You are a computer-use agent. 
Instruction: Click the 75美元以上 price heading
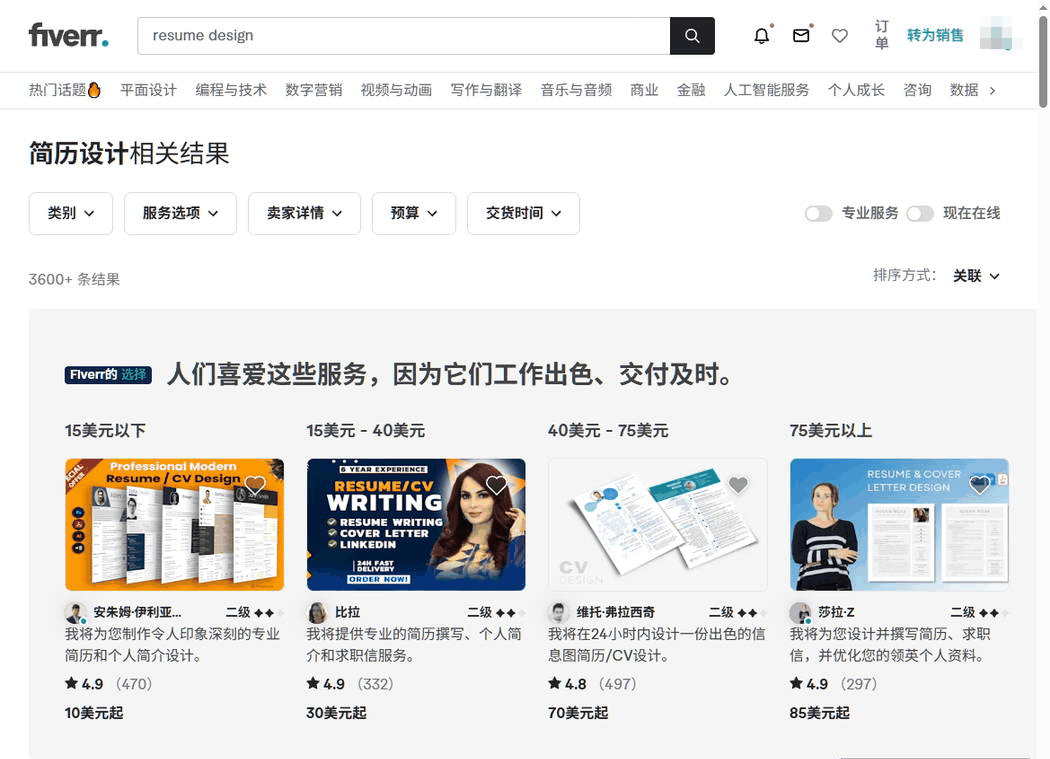click(x=831, y=431)
